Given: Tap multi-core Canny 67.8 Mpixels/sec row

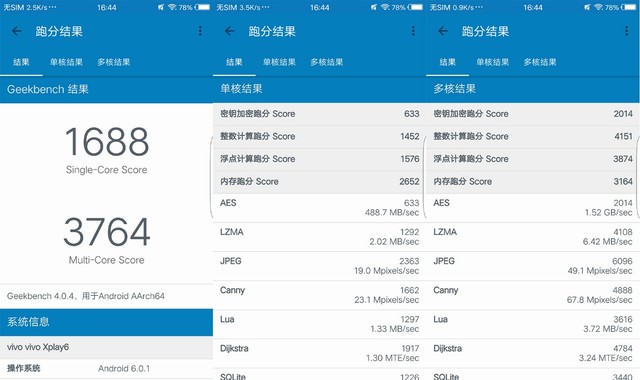Looking at the screenshot, I should (533, 295).
